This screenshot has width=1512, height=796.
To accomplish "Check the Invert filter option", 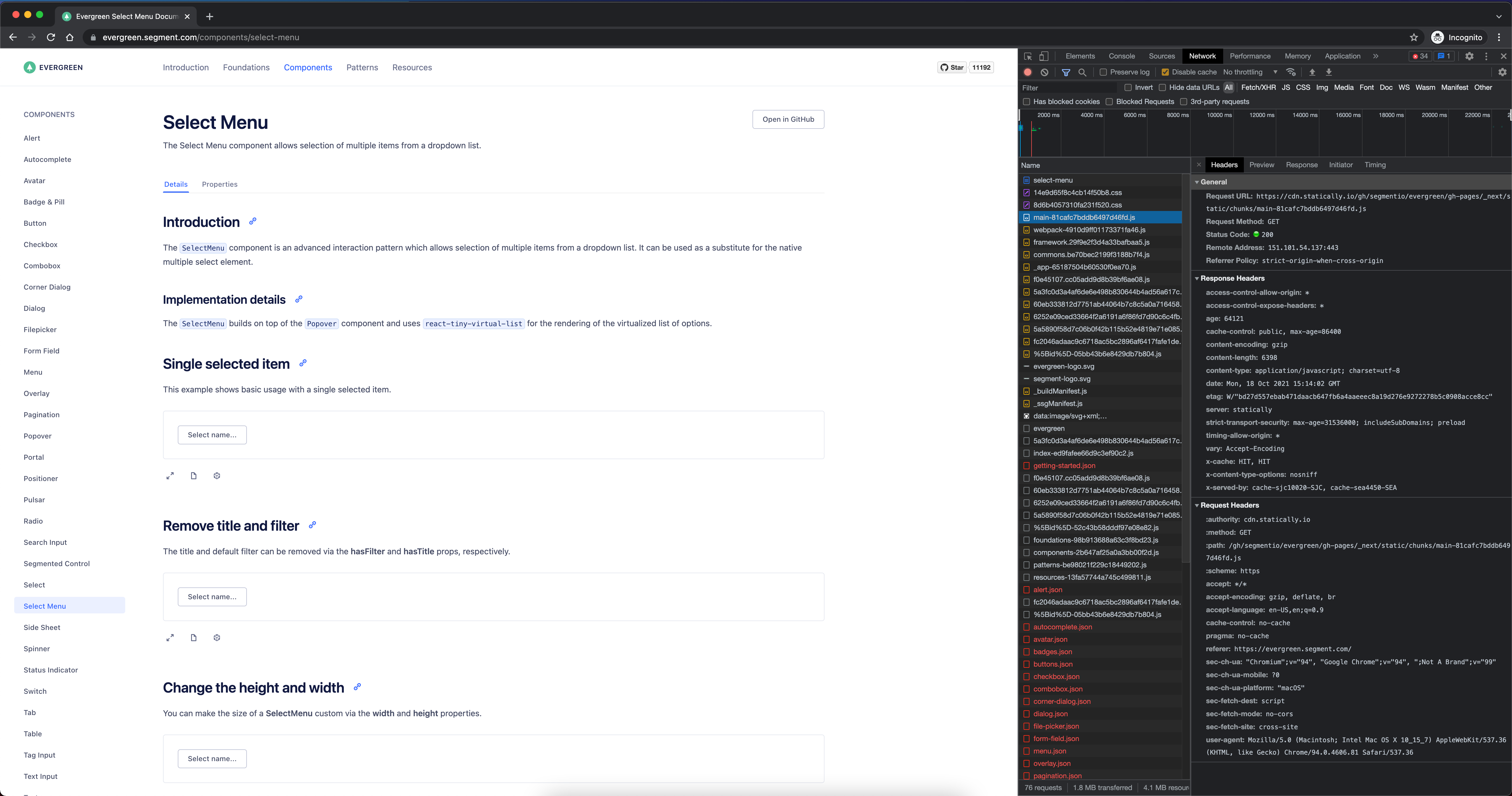I will (1128, 87).
